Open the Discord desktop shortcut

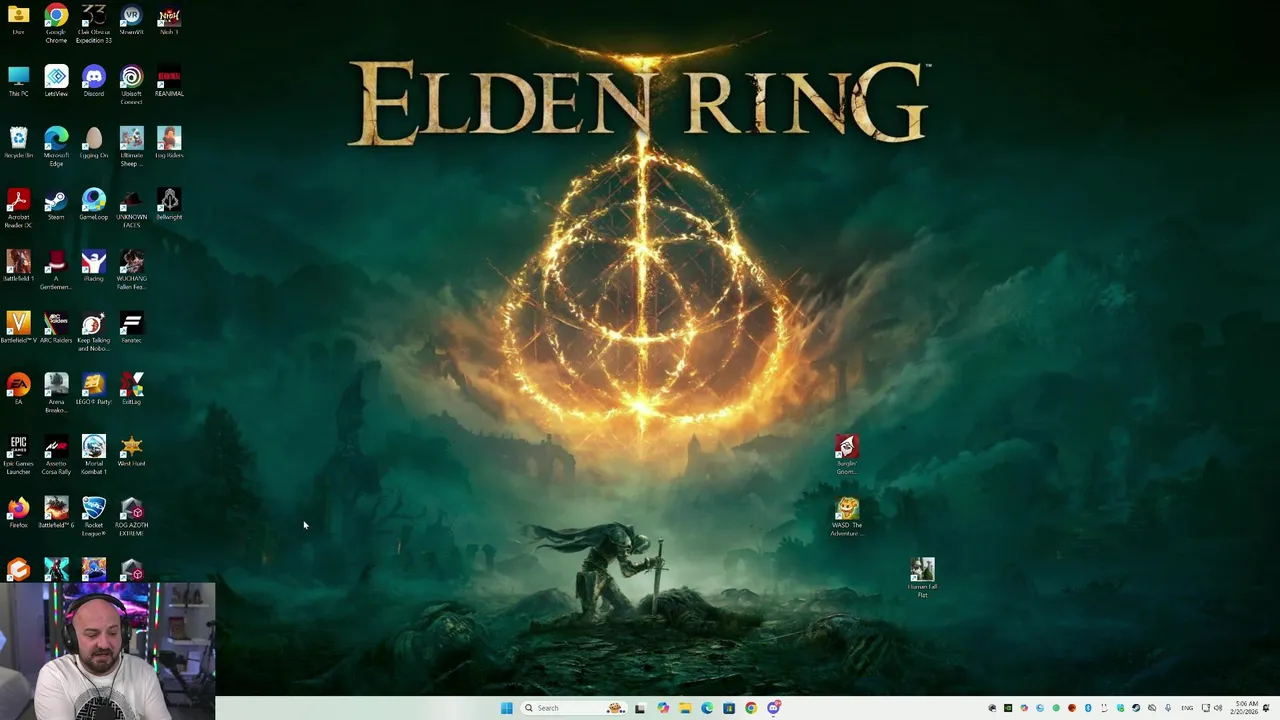(93, 82)
